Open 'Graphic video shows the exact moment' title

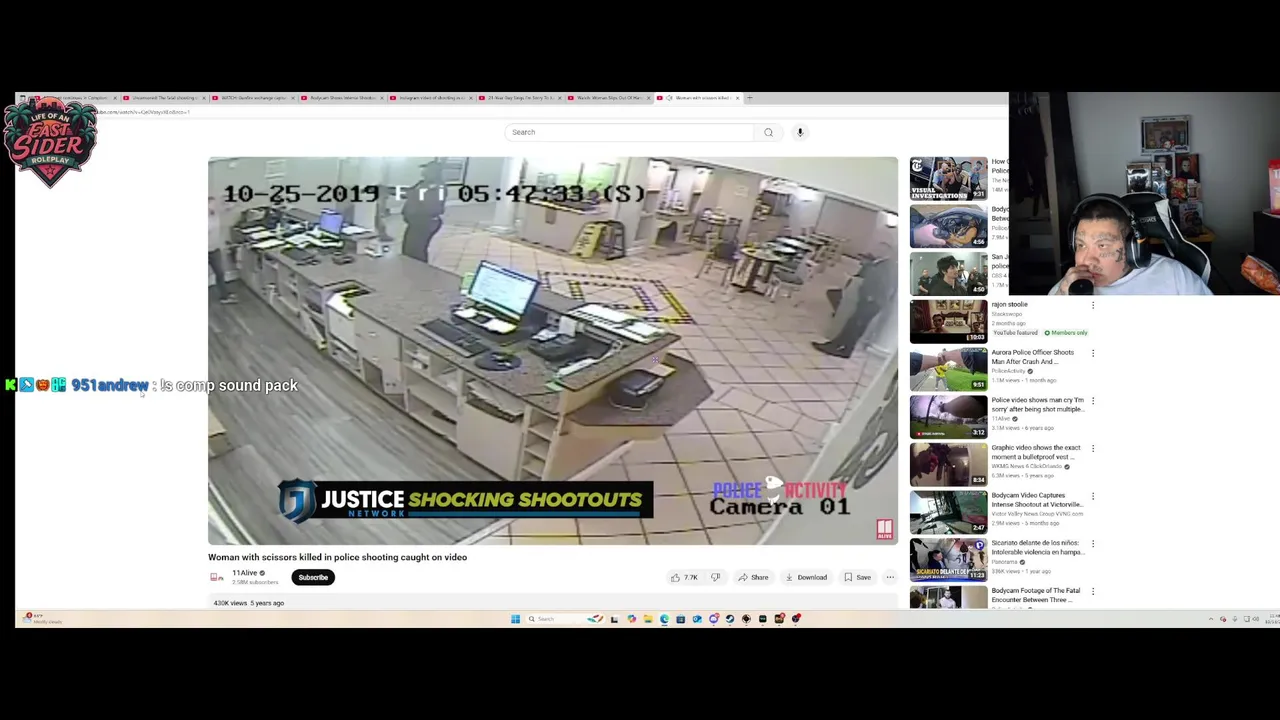tap(1036, 452)
